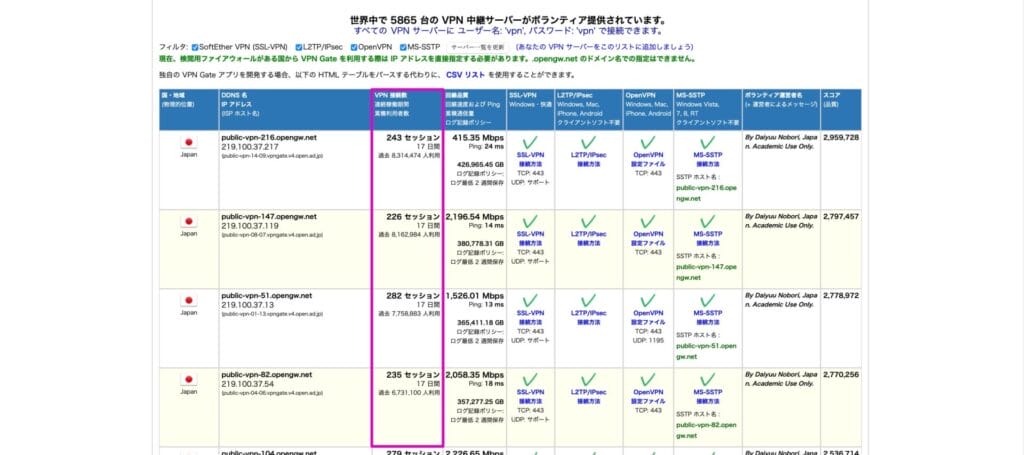Open the 'あなたの VPN サーバーをこのリストに追加' link
Image resolution: width=1024 pixels, height=455 pixels.
click(x=604, y=47)
